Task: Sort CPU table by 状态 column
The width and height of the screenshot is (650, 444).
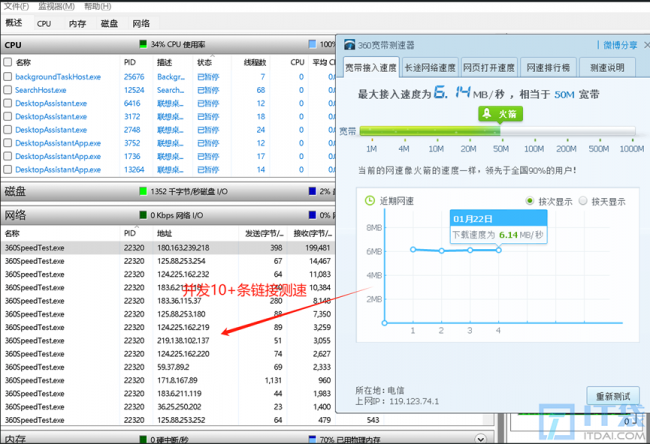Action: pyautogui.click(x=204, y=62)
